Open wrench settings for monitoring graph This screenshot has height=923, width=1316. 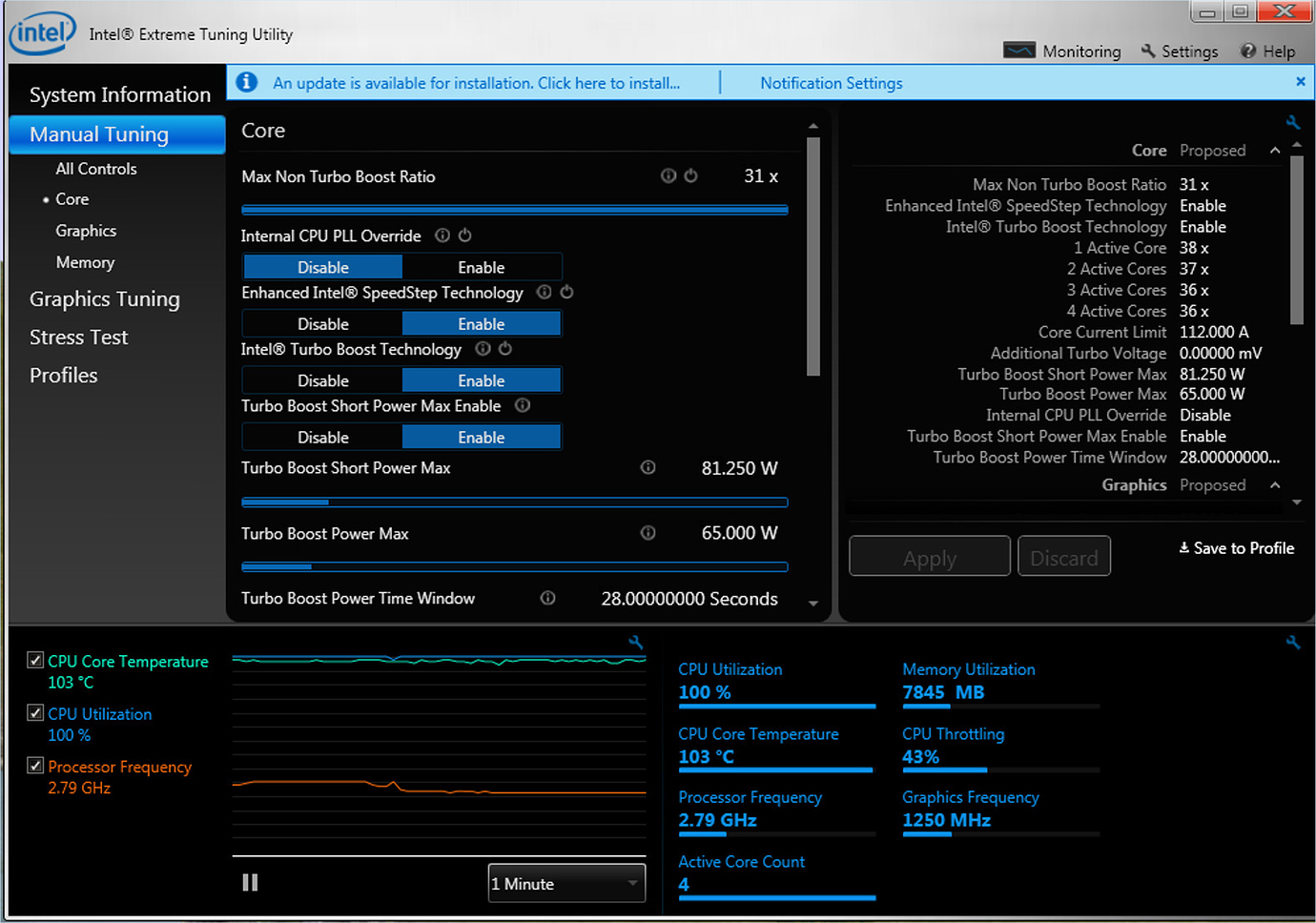point(636,643)
